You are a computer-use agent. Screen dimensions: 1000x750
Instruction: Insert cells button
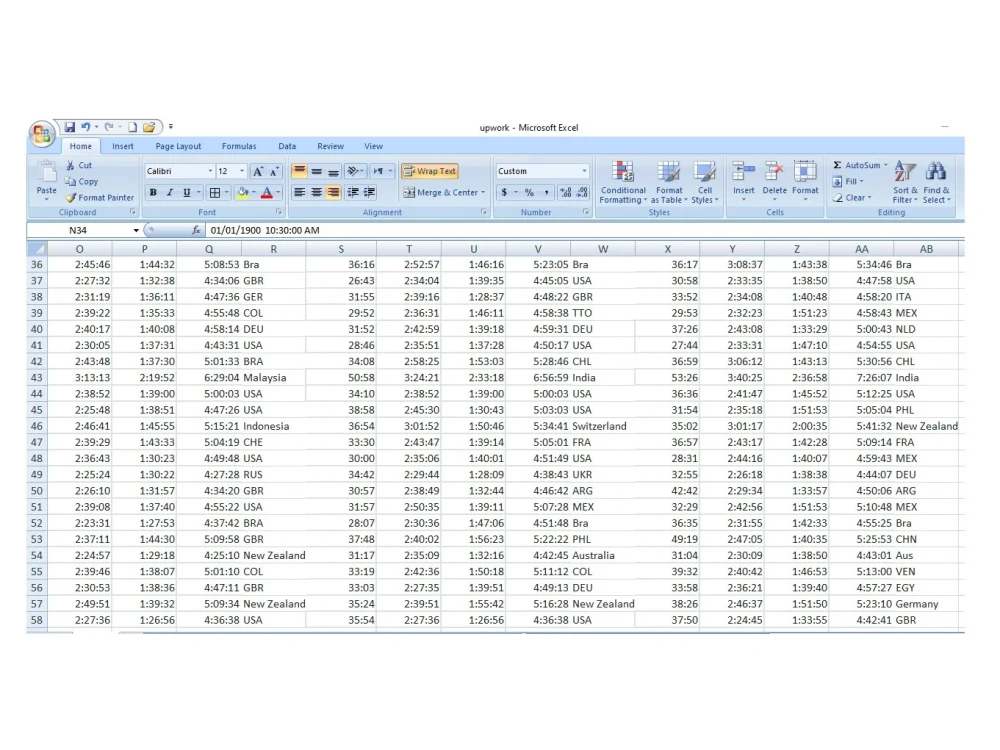744,181
